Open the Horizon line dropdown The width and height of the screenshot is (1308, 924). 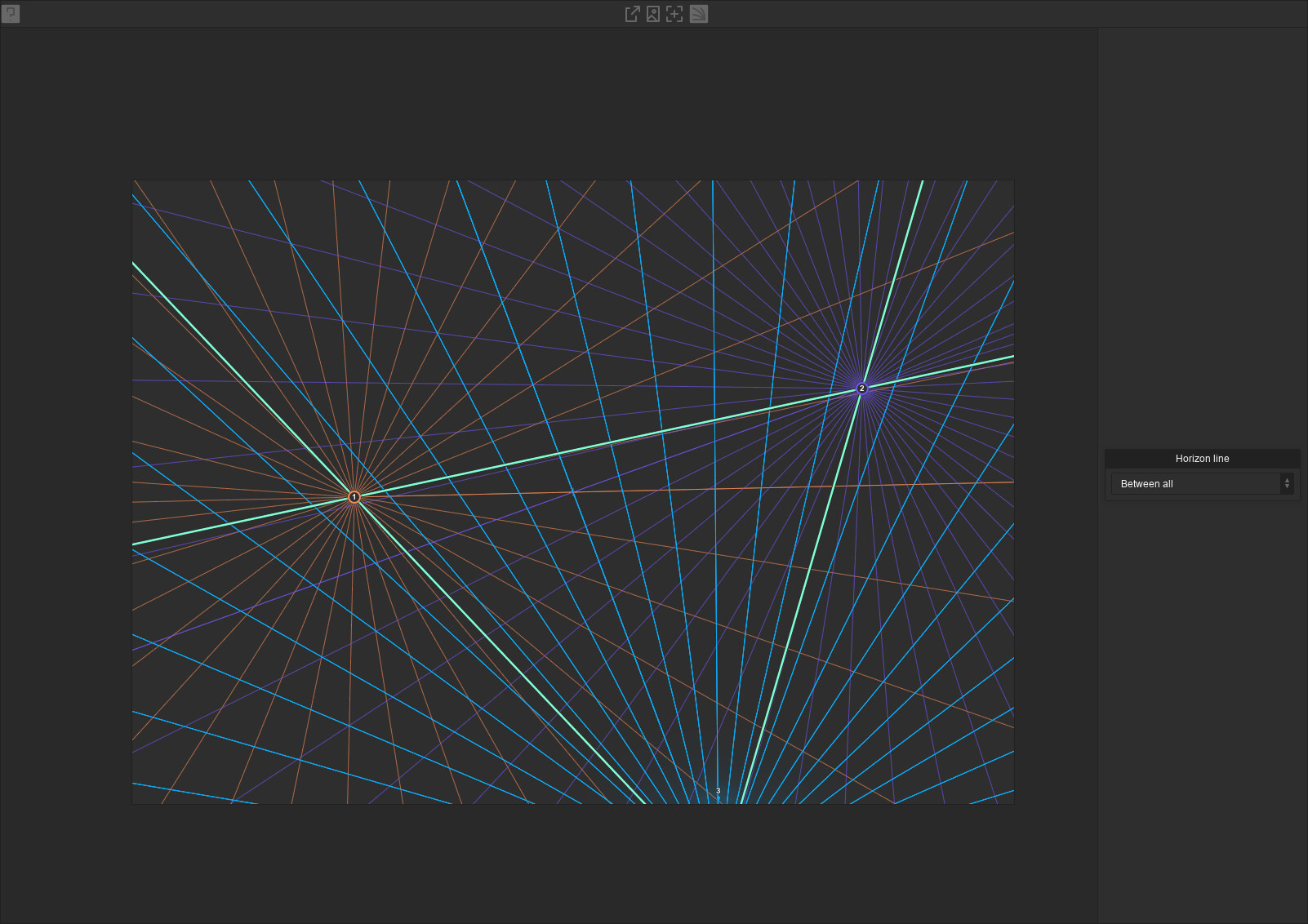click(1202, 483)
